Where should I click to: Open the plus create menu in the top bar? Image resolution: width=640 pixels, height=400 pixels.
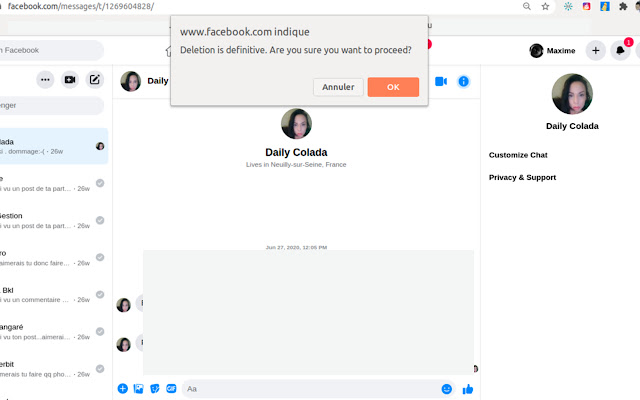pyautogui.click(x=596, y=51)
